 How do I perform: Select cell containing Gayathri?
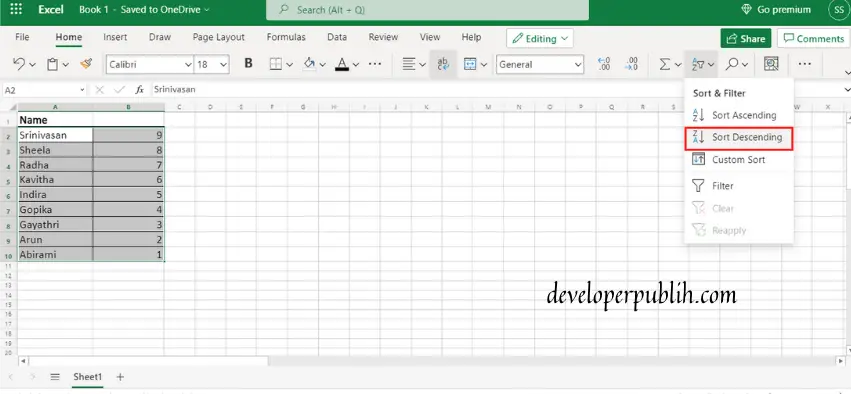pos(55,225)
